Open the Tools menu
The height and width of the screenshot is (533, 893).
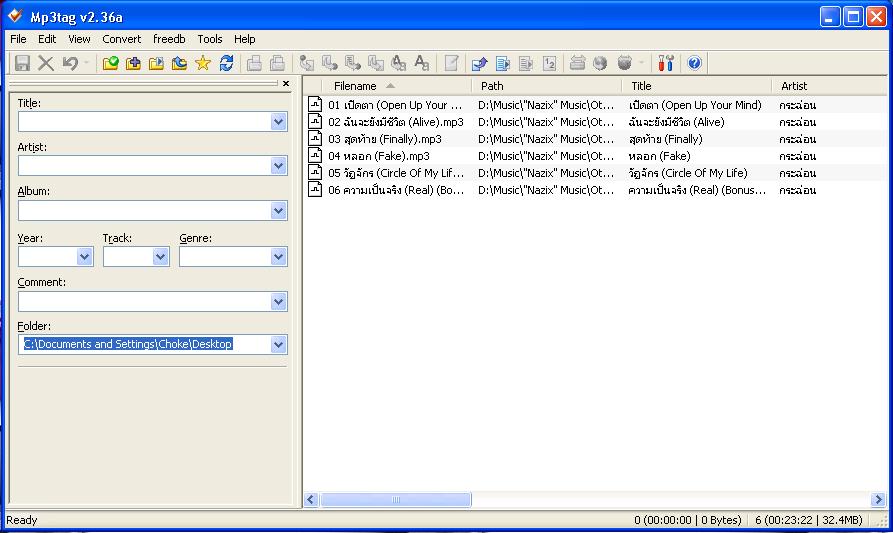coord(210,39)
